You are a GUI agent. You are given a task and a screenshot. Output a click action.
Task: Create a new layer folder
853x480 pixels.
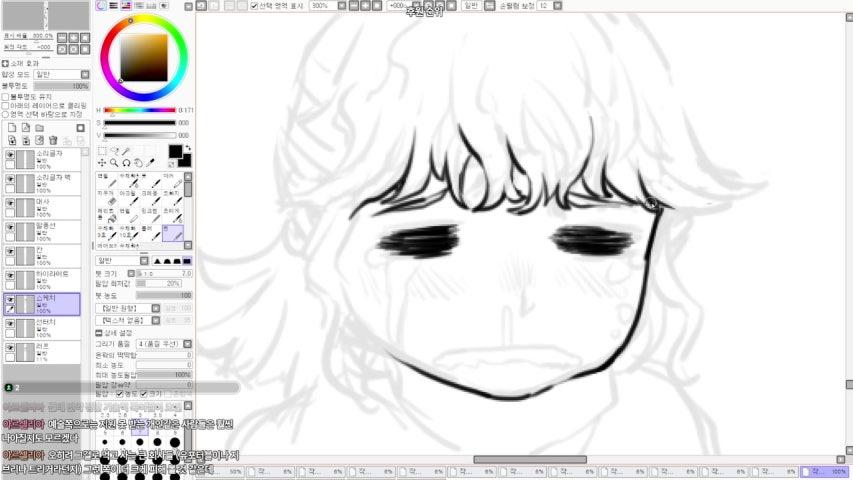[39, 128]
